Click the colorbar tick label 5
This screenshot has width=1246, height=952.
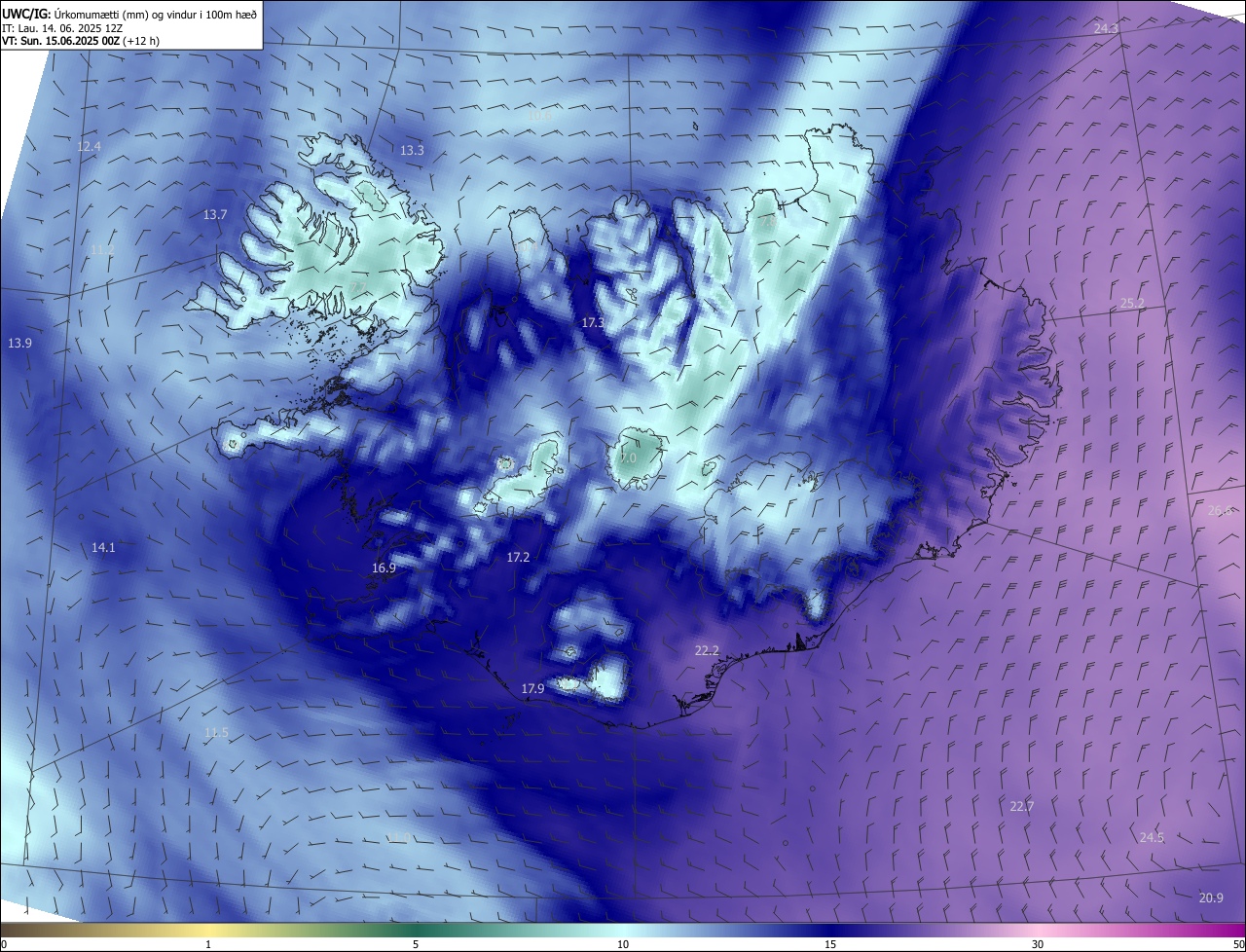(416, 944)
